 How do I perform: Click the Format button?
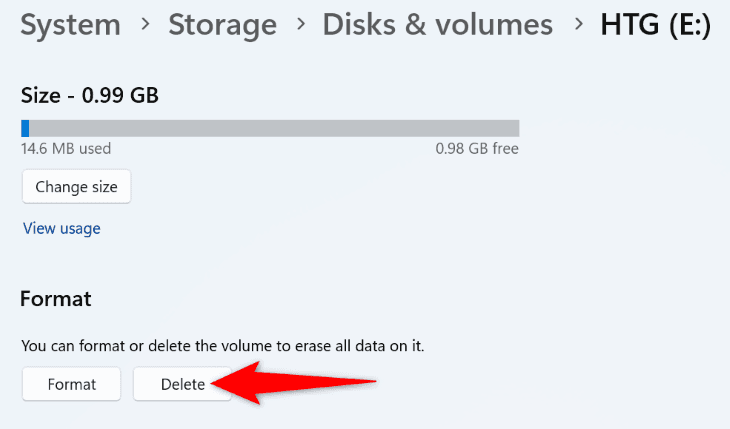(71, 384)
